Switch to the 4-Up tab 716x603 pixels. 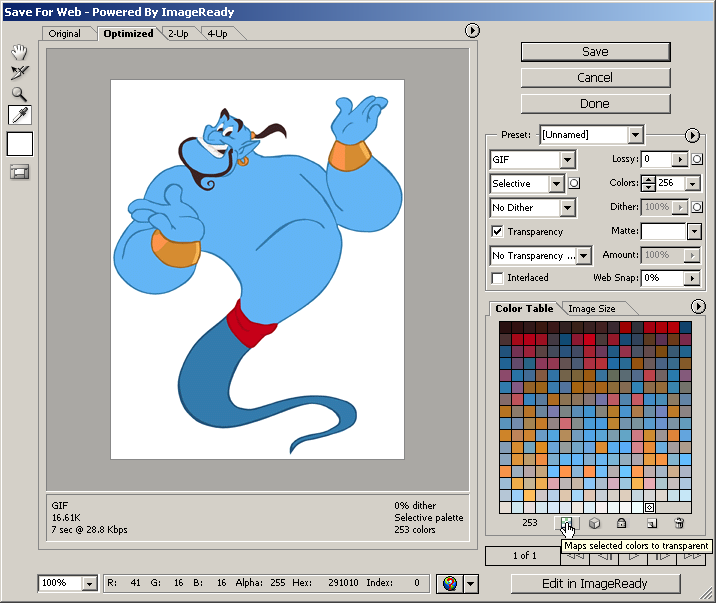click(217, 34)
